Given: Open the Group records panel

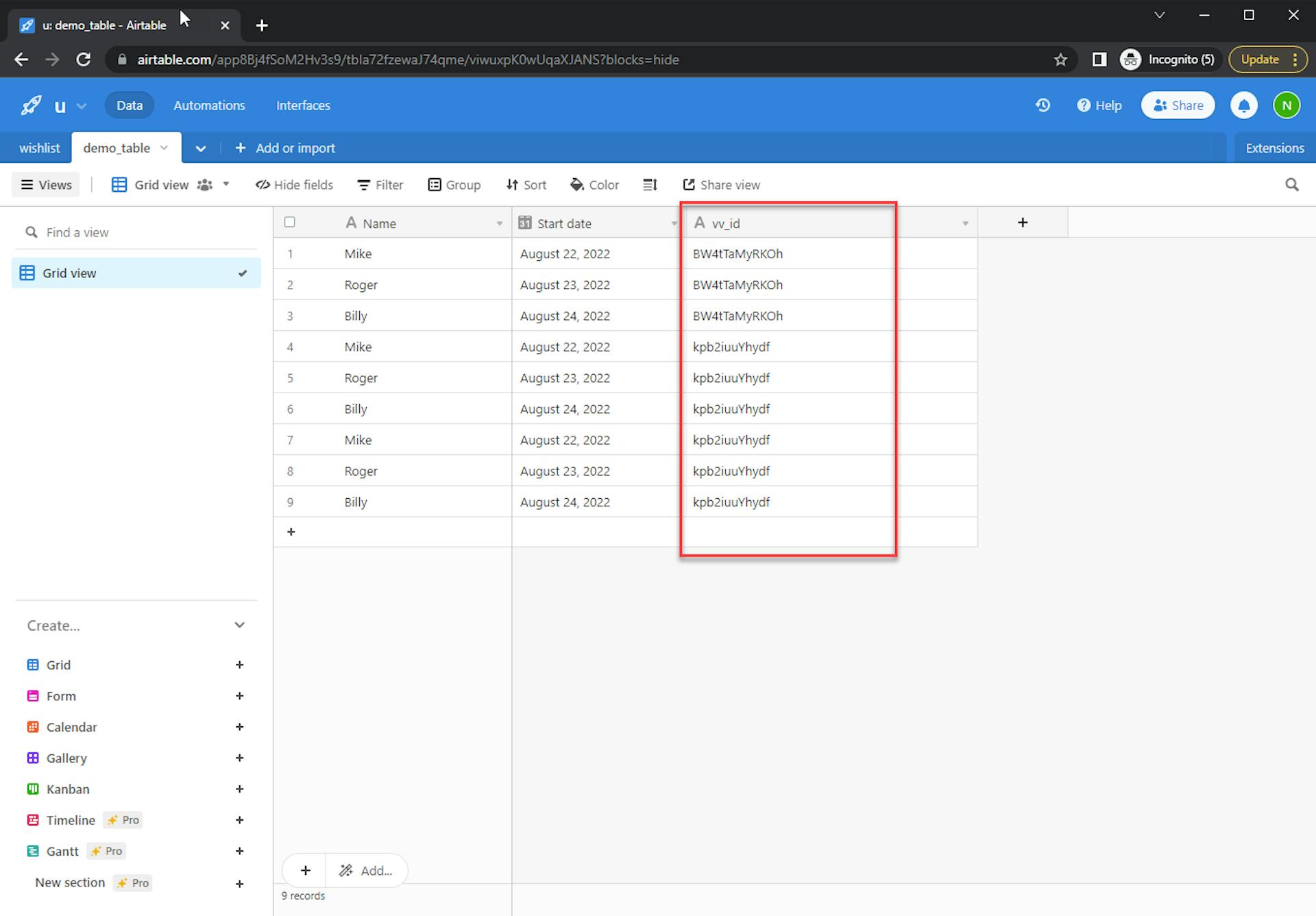Looking at the screenshot, I should [454, 184].
